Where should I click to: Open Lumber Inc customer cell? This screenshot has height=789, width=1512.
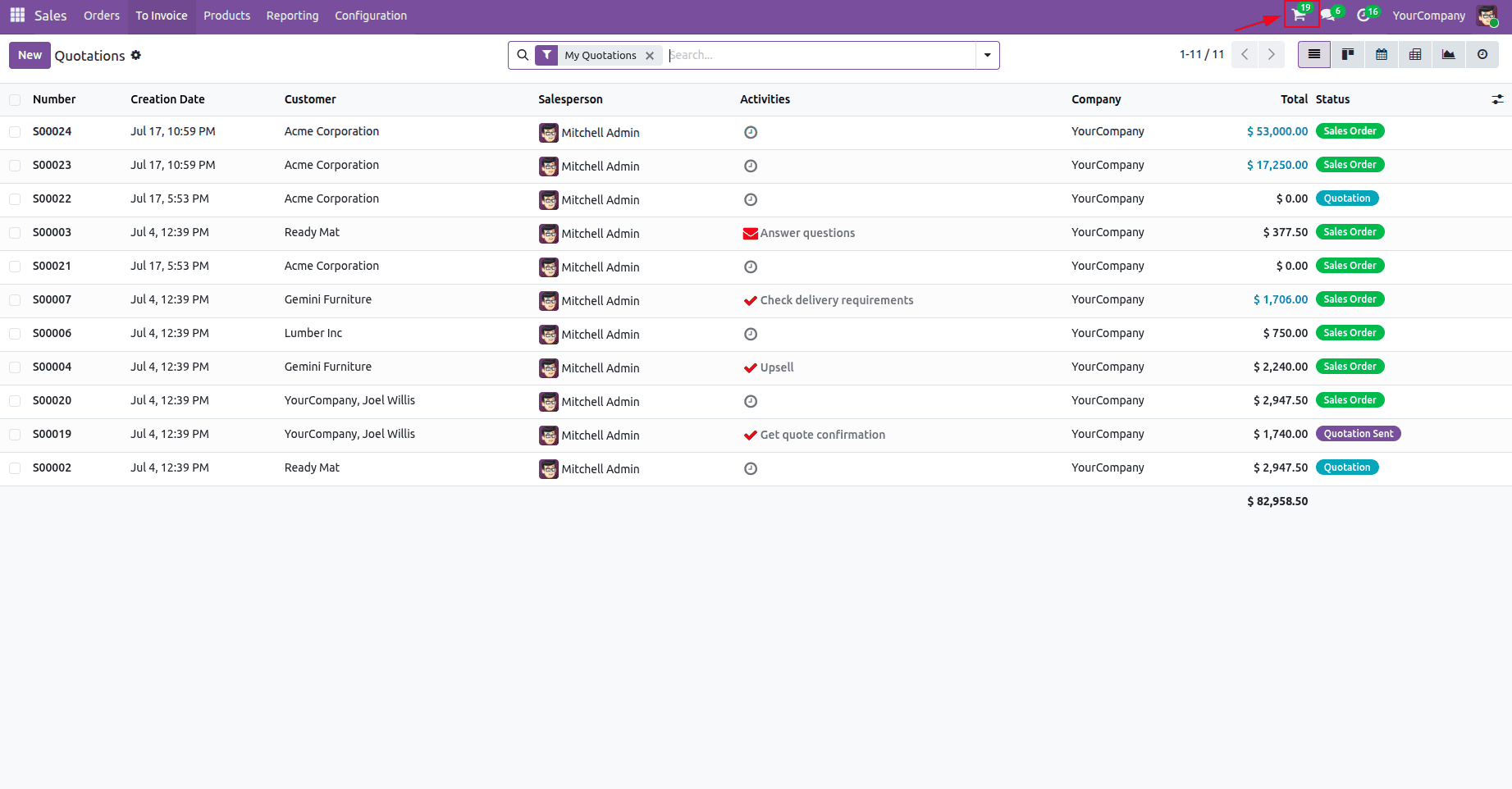point(313,333)
